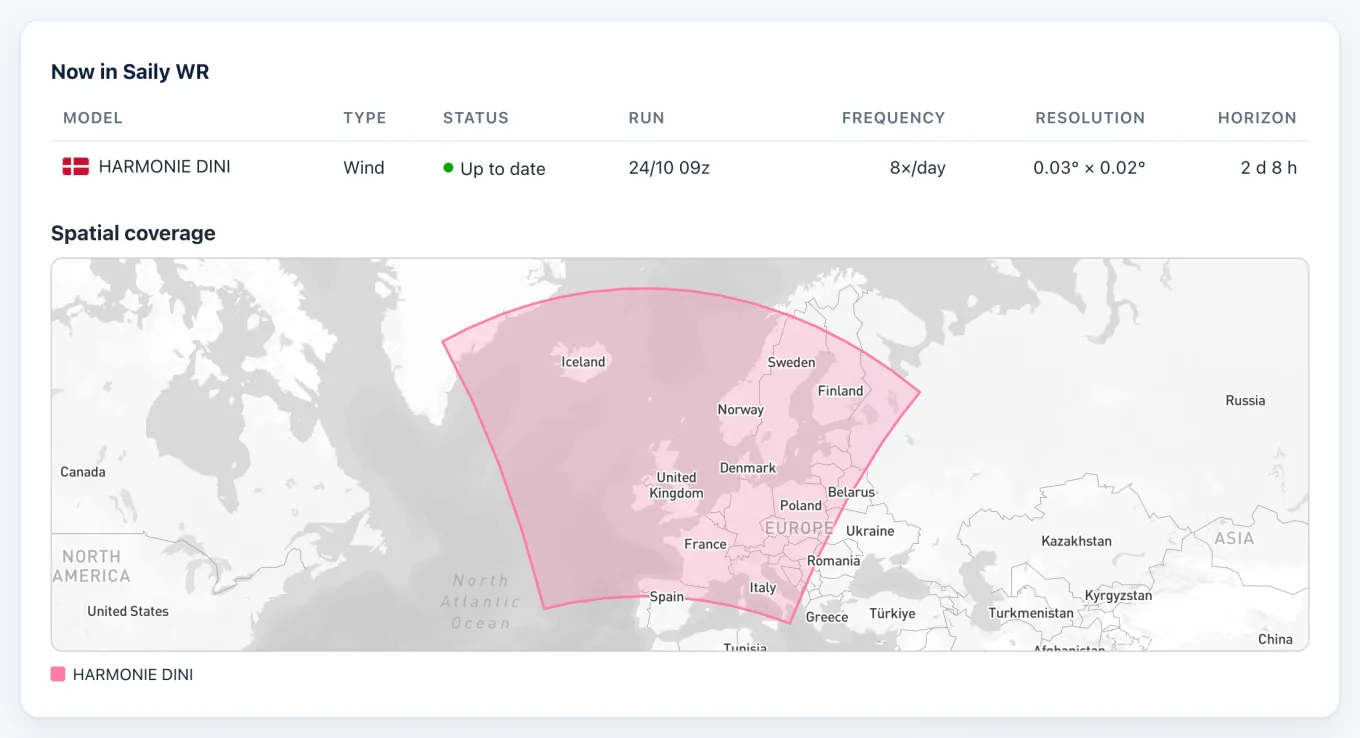Image resolution: width=1360 pixels, height=738 pixels.
Task: Click the green status dot before Up to date
Action: pos(449,168)
